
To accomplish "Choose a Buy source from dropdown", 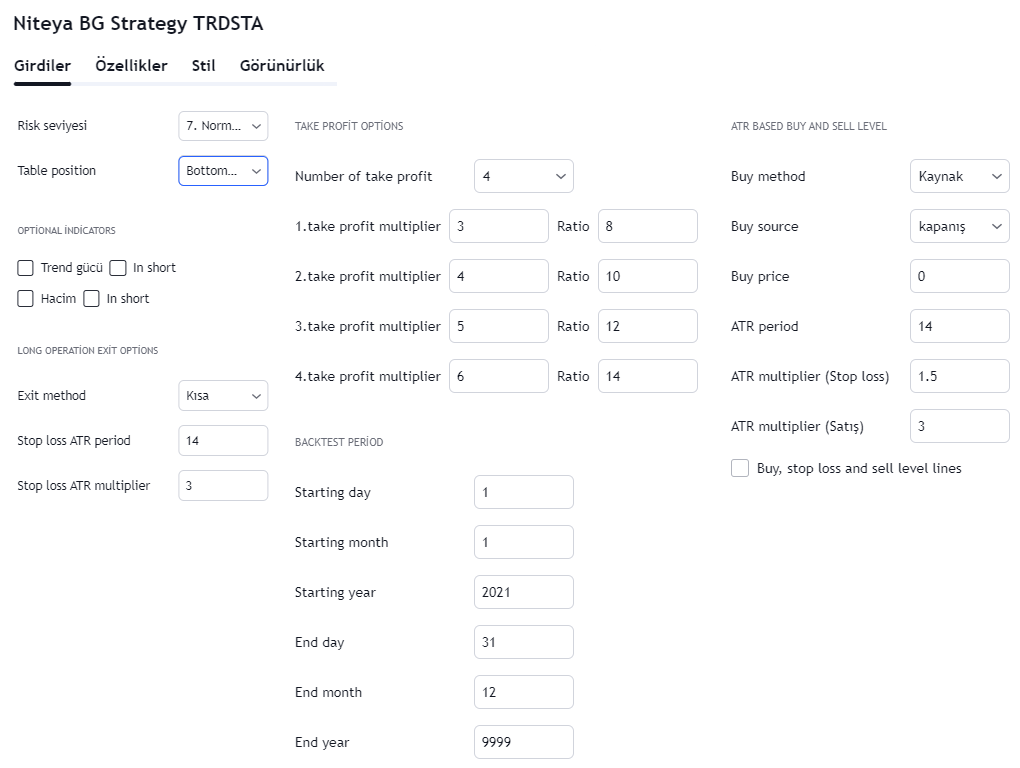I will [959, 226].
